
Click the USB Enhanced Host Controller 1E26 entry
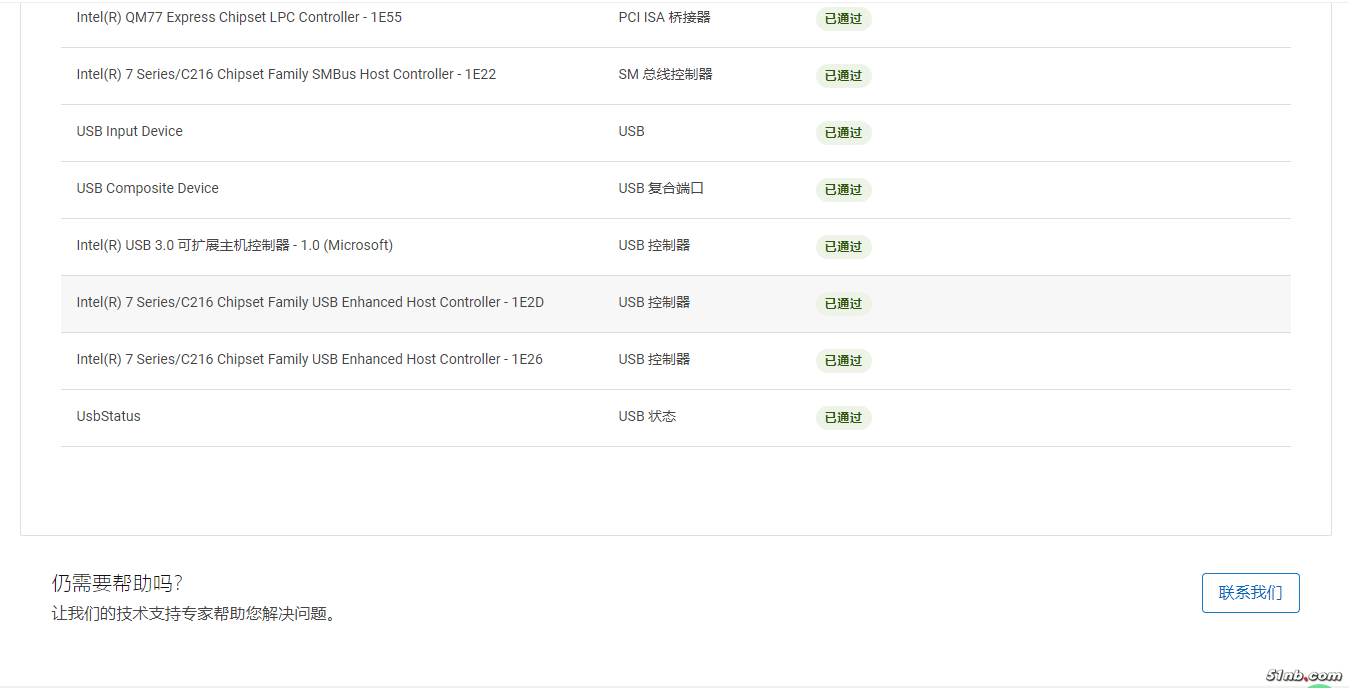pyautogui.click(x=310, y=360)
